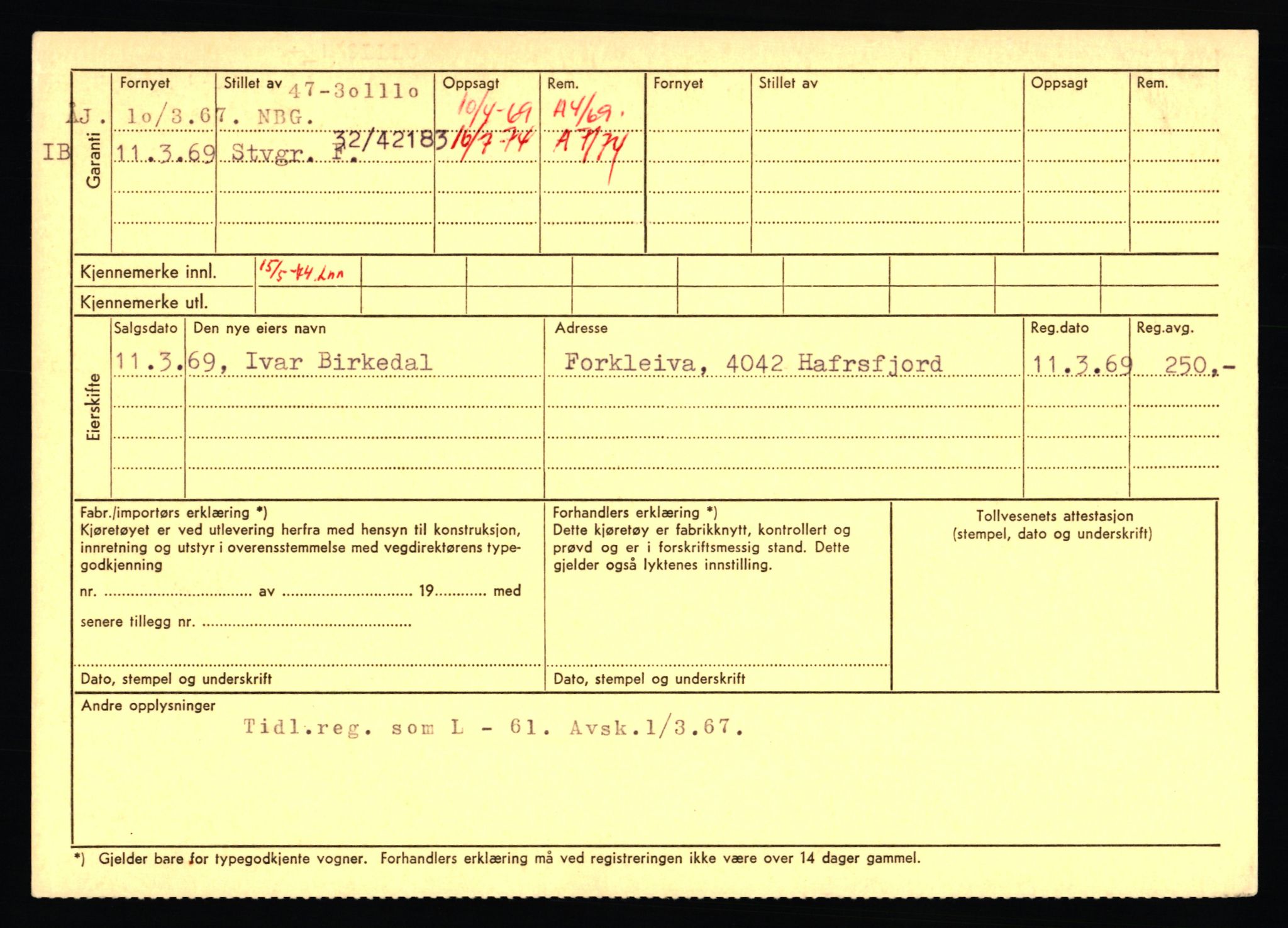The height and width of the screenshot is (928, 1288).
Task: Click the senere tillegg nr. dotted line
Action: point(307,625)
